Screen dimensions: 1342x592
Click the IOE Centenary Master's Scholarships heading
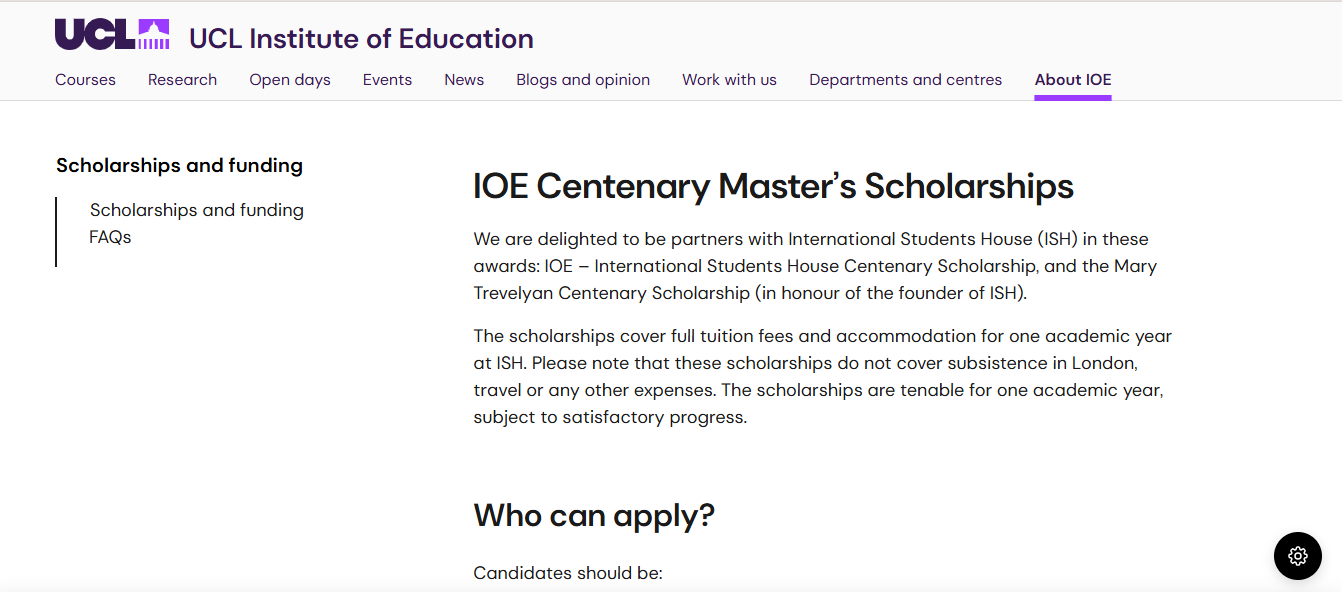click(773, 186)
